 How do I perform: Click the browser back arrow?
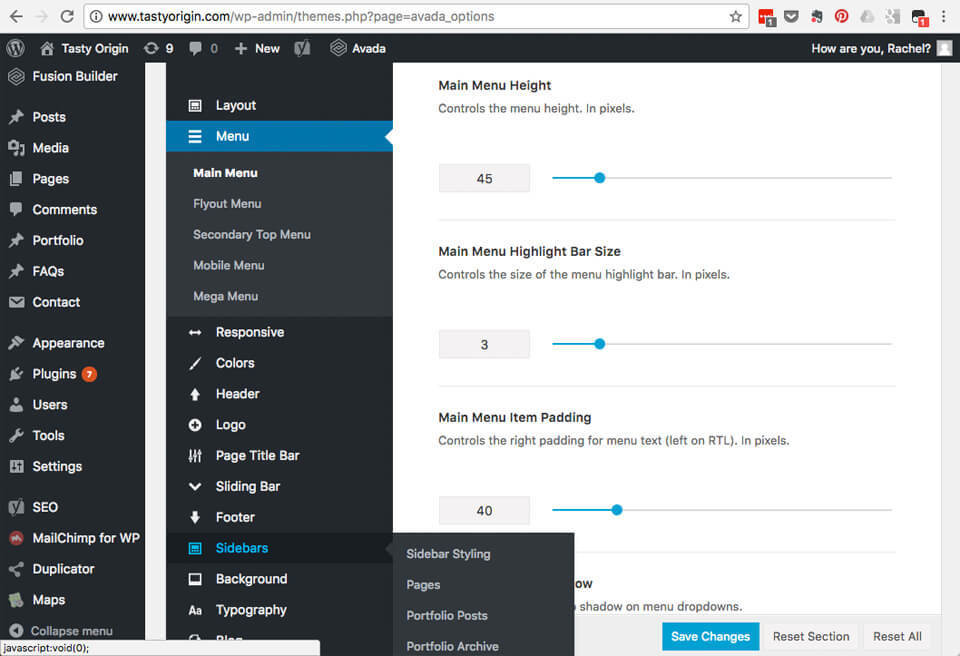coord(16,17)
